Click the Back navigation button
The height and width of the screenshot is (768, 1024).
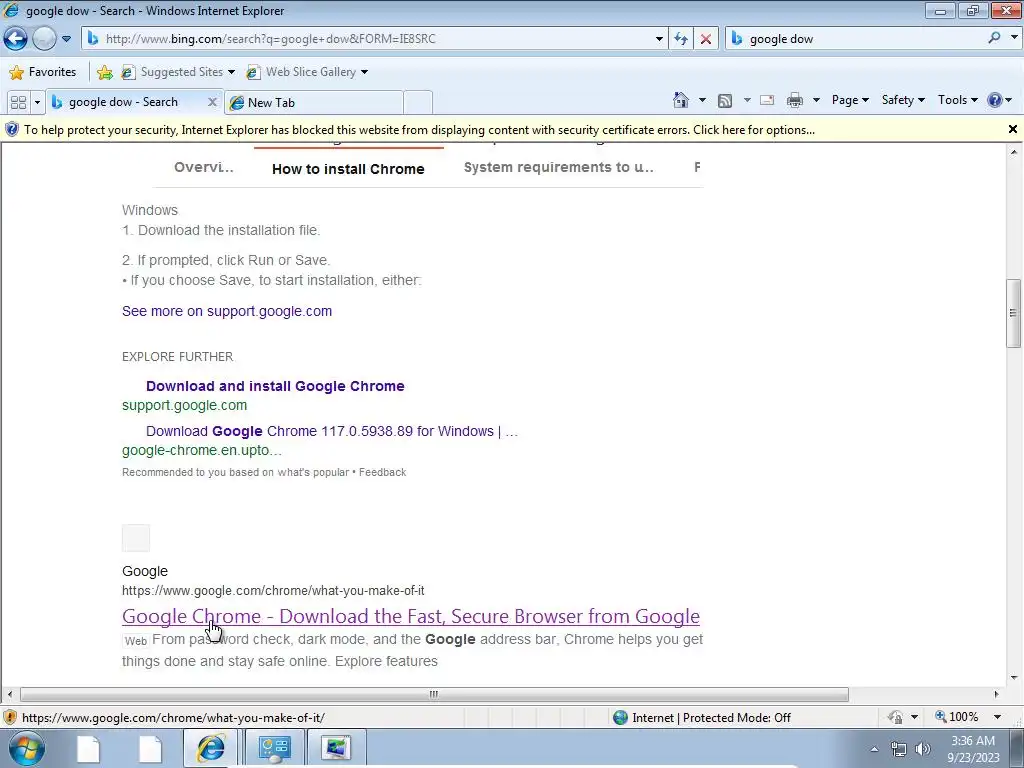pos(16,39)
